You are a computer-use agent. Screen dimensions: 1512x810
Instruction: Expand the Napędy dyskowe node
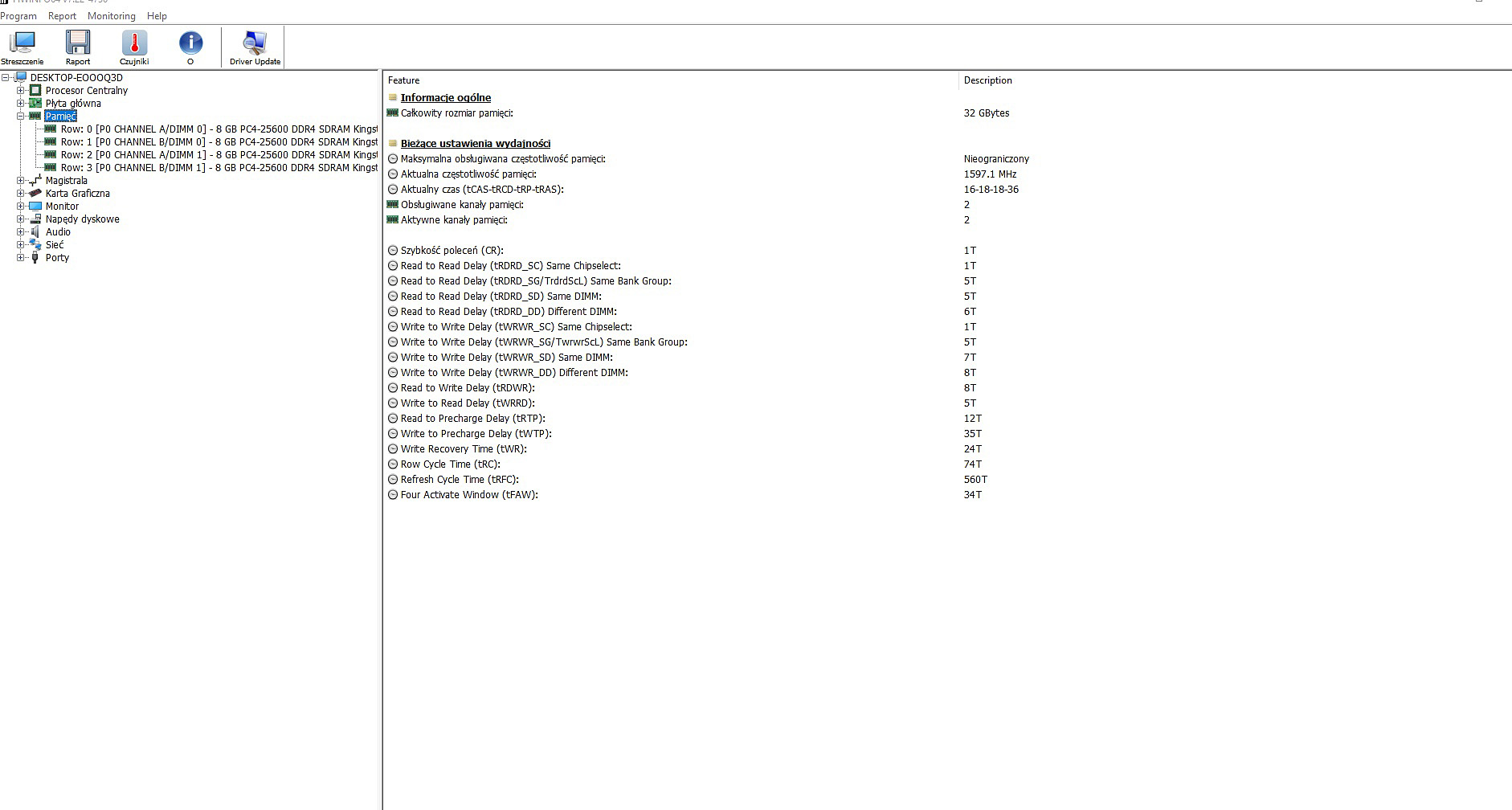21,219
